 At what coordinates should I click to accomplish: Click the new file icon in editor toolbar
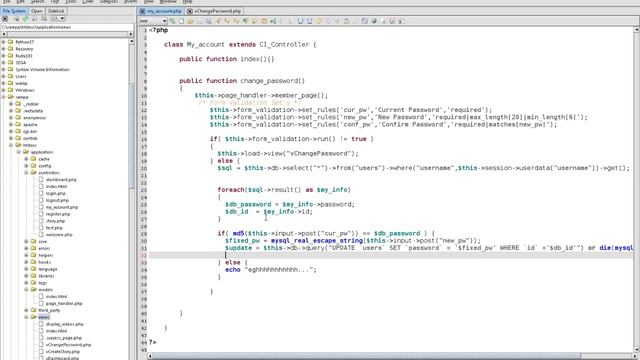pos(181,21)
